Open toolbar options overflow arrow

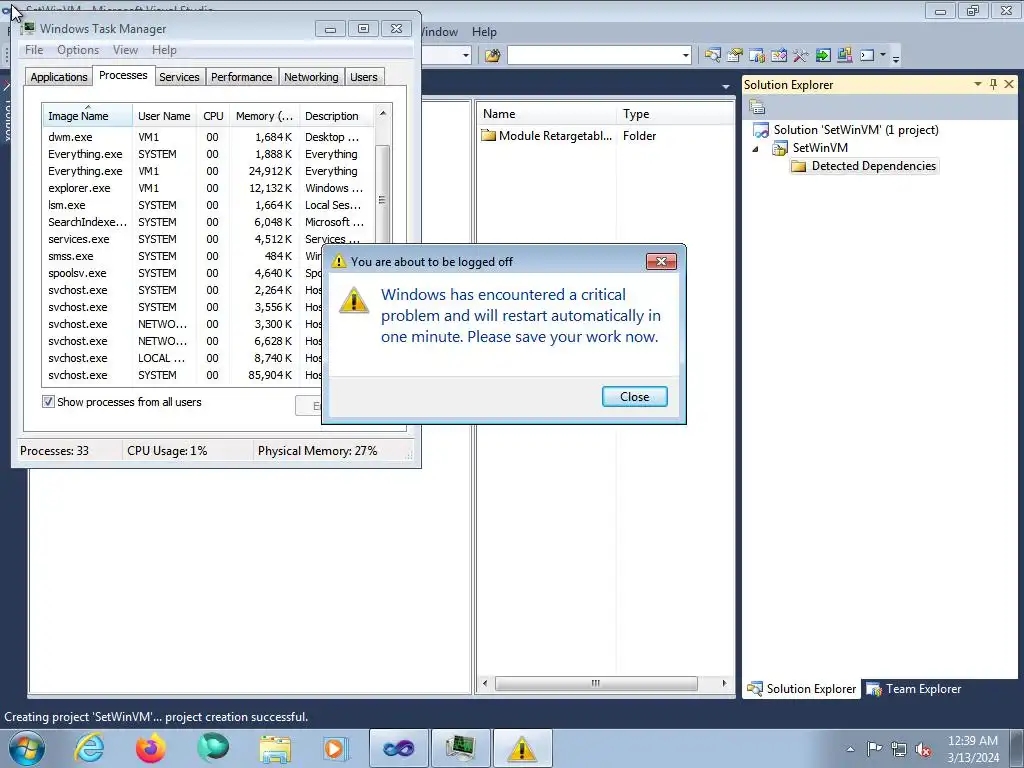click(x=896, y=57)
